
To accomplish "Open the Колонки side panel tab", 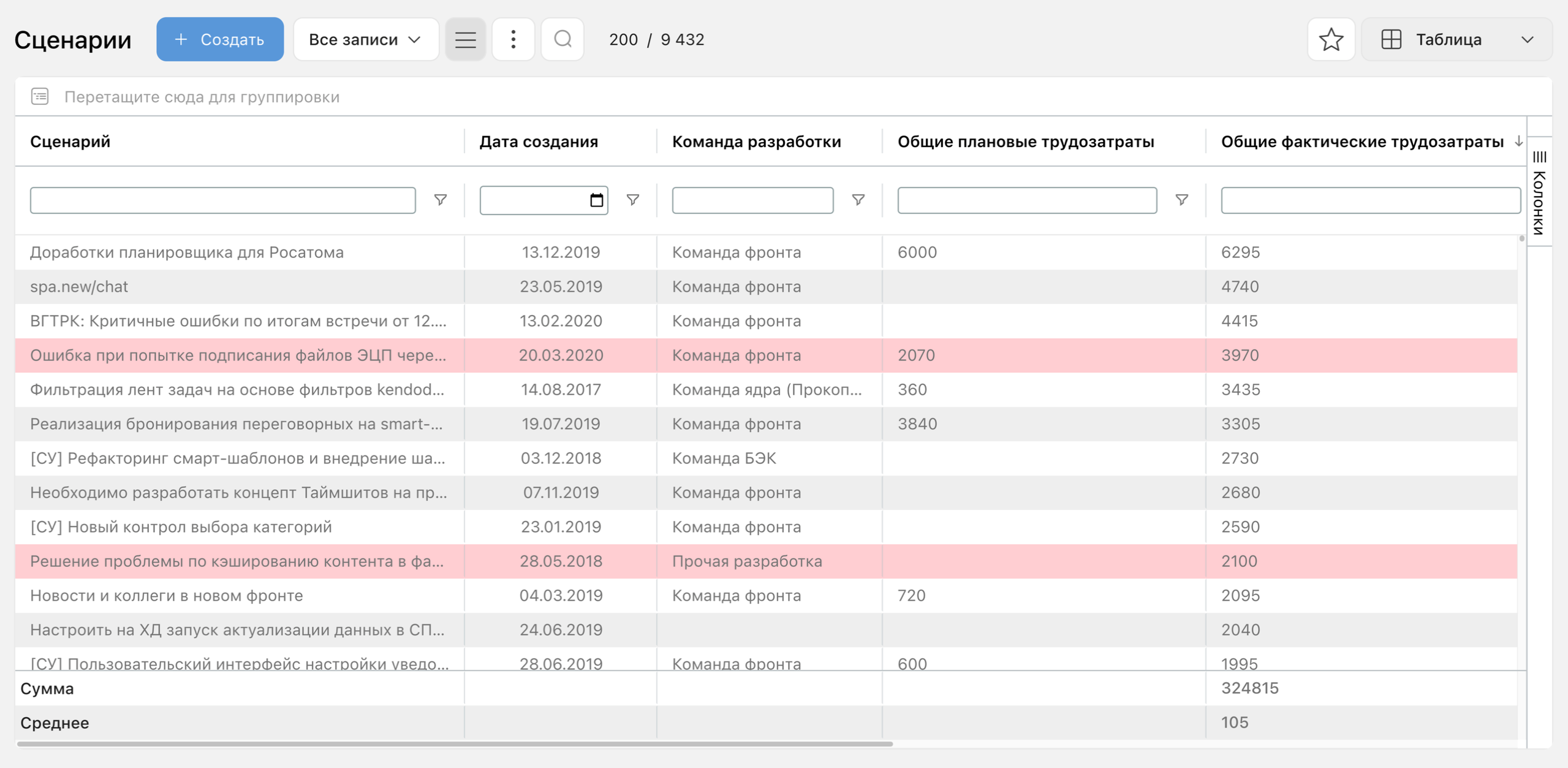I will click(x=1539, y=192).
